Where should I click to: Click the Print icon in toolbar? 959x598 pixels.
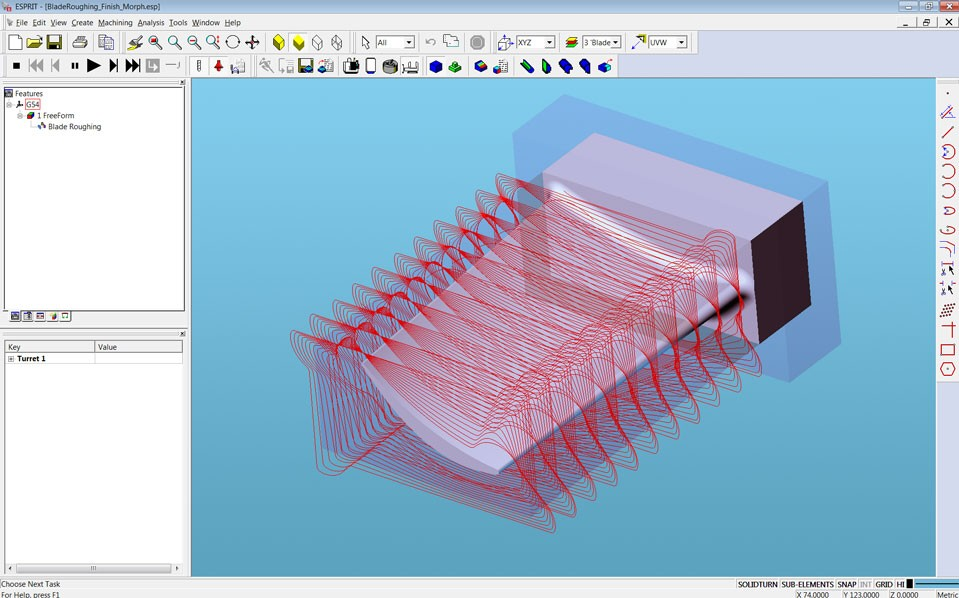[80, 42]
